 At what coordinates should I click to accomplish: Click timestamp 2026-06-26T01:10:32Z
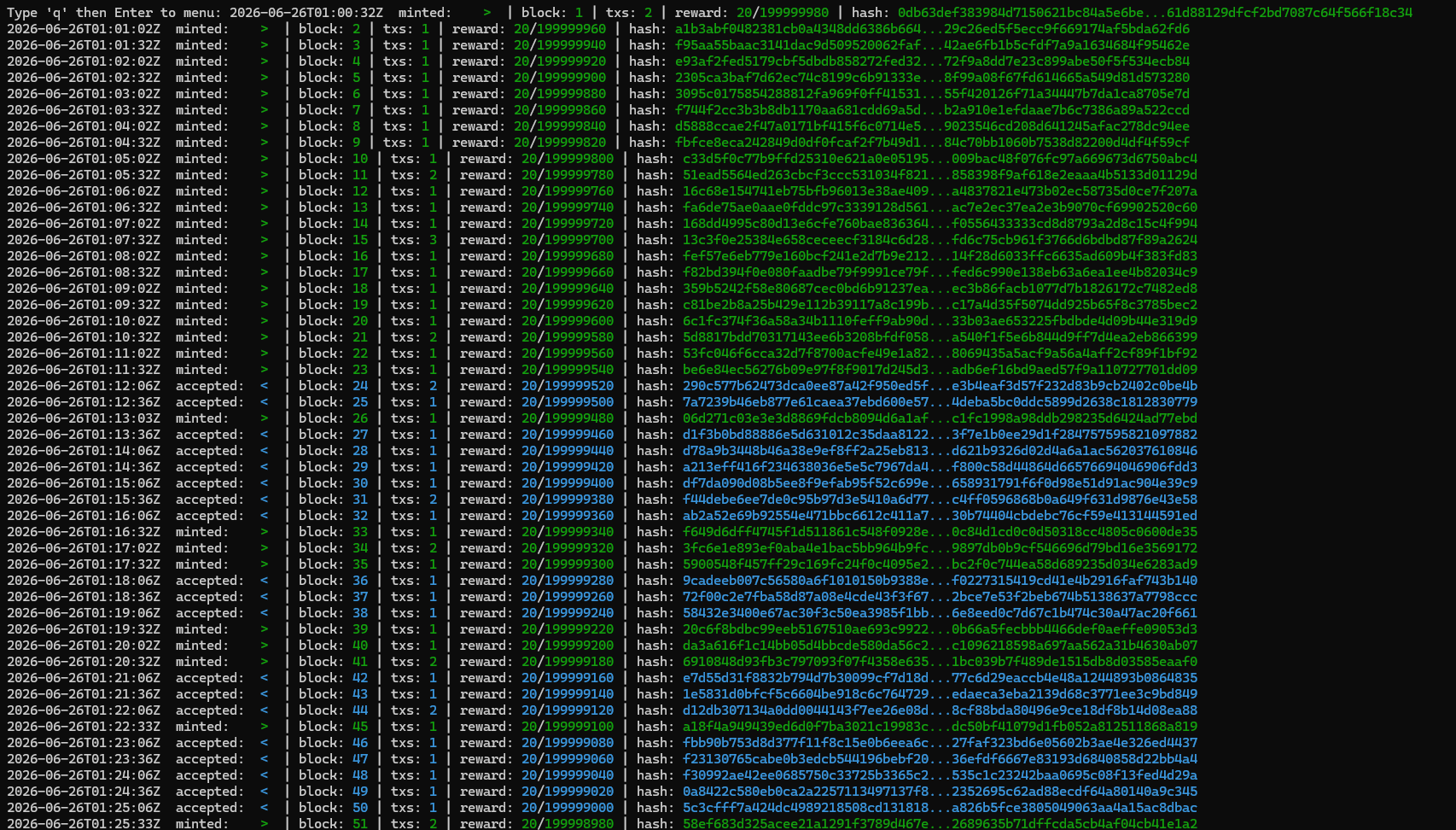[84, 337]
